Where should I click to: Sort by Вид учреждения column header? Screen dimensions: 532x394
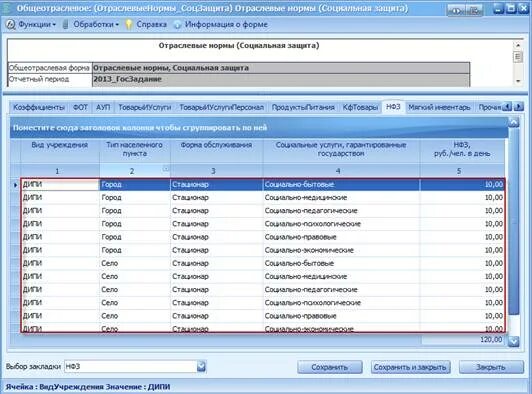click(x=60, y=149)
